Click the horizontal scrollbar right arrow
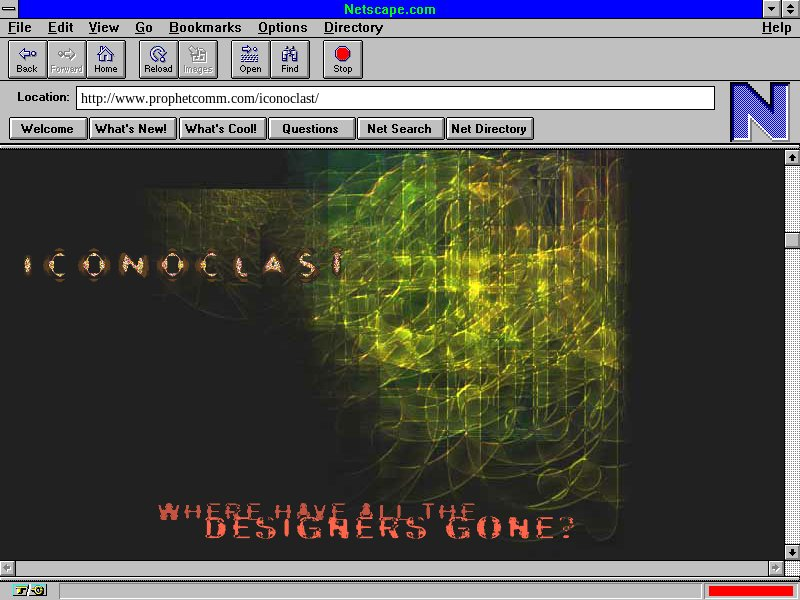The width and height of the screenshot is (800, 600). click(776, 567)
